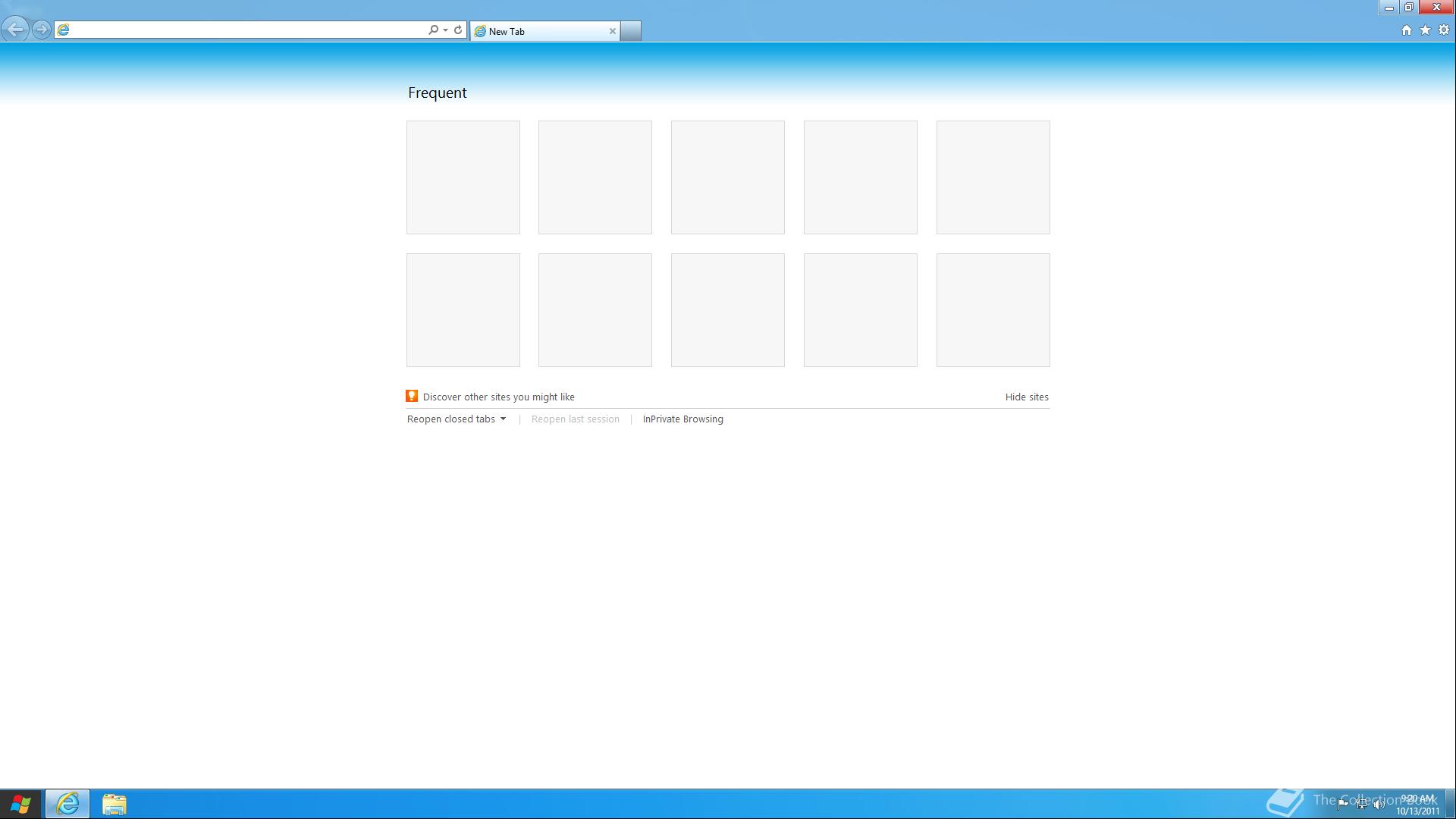The width and height of the screenshot is (1456, 819).
Task: Click the Hide sites link
Action: click(x=1026, y=397)
